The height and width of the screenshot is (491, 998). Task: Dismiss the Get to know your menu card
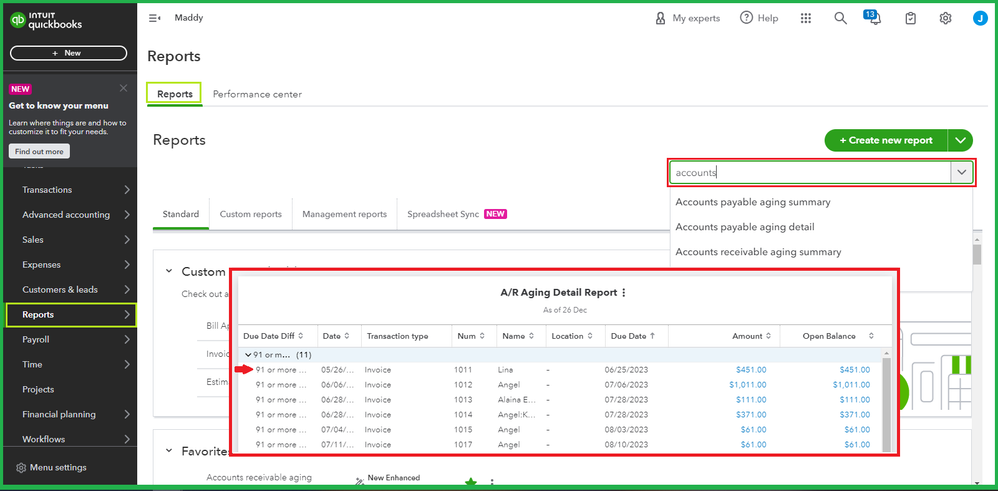point(123,88)
